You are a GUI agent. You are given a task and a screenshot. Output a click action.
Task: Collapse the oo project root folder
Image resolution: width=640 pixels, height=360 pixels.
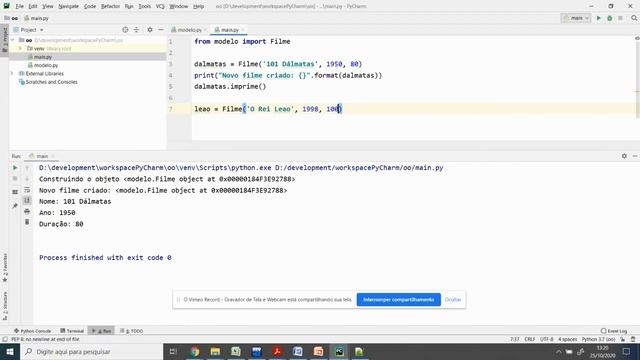click(13, 40)
